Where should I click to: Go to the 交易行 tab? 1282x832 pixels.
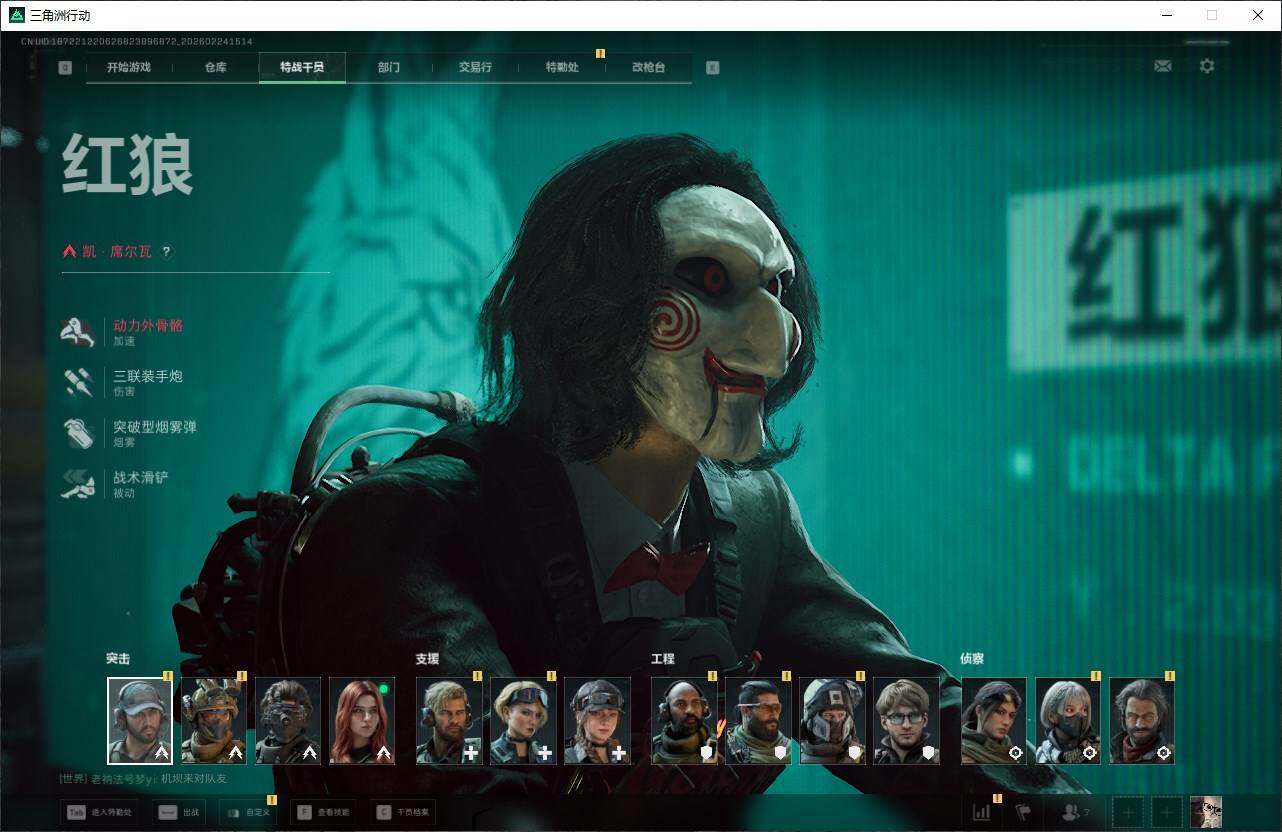point(475,68)
